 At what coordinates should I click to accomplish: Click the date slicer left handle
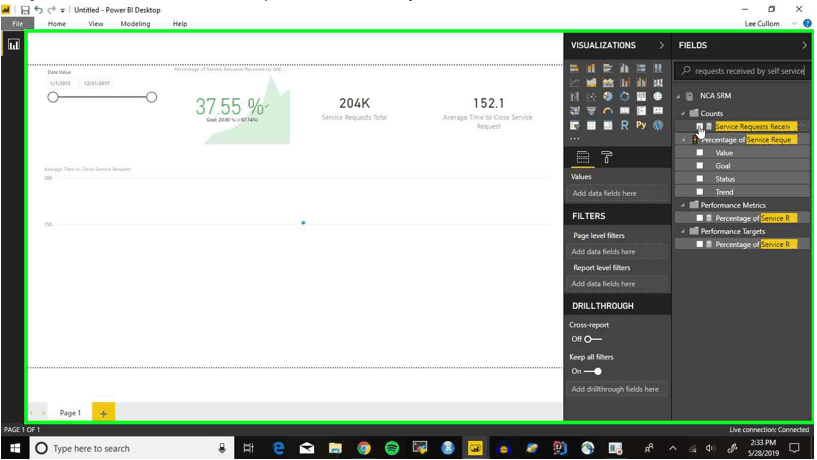[53, 97]
